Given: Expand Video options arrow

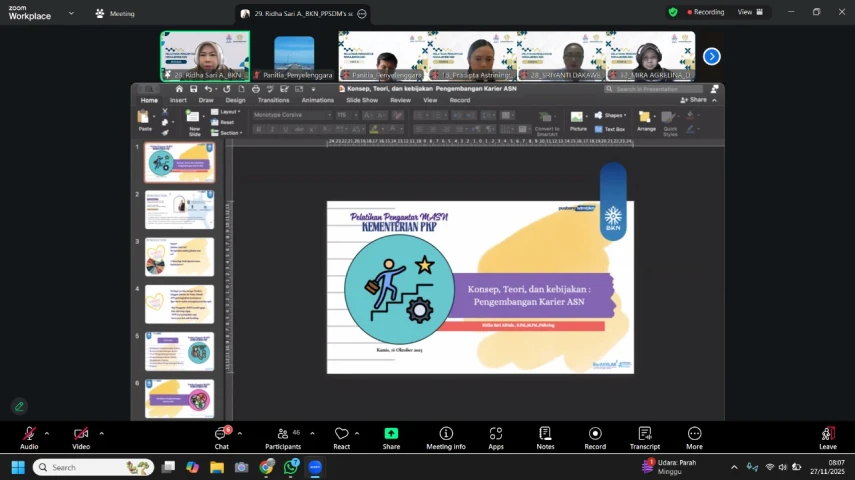Looking at the screenshot, I should coord(101,434).
